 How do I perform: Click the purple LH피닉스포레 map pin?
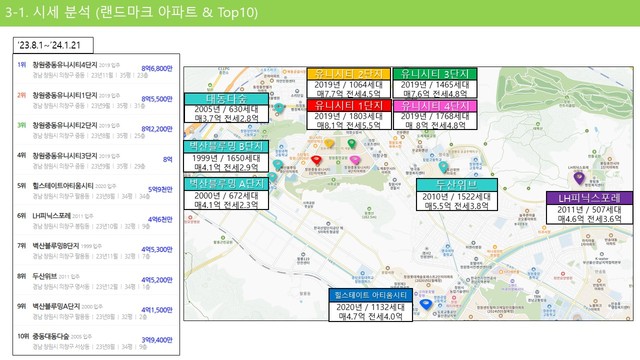click(x=579, y=178)
